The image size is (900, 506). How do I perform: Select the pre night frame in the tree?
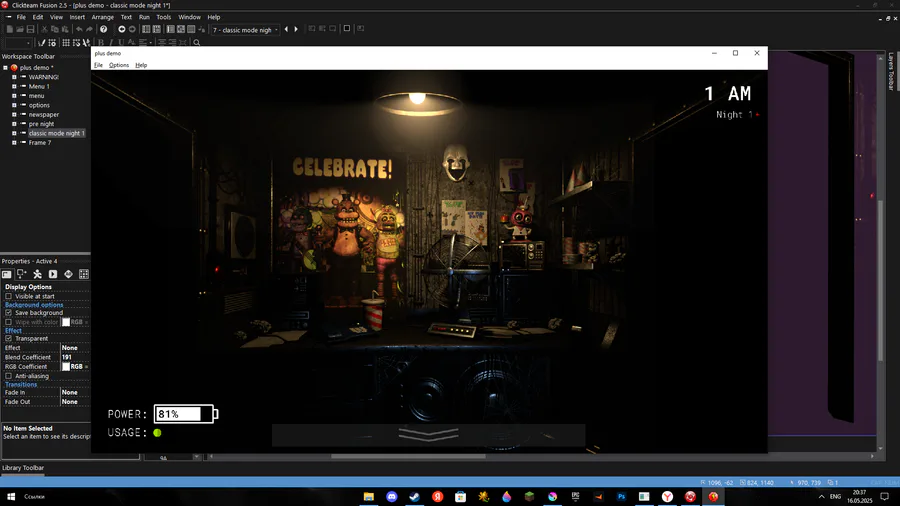pos(41,124)
